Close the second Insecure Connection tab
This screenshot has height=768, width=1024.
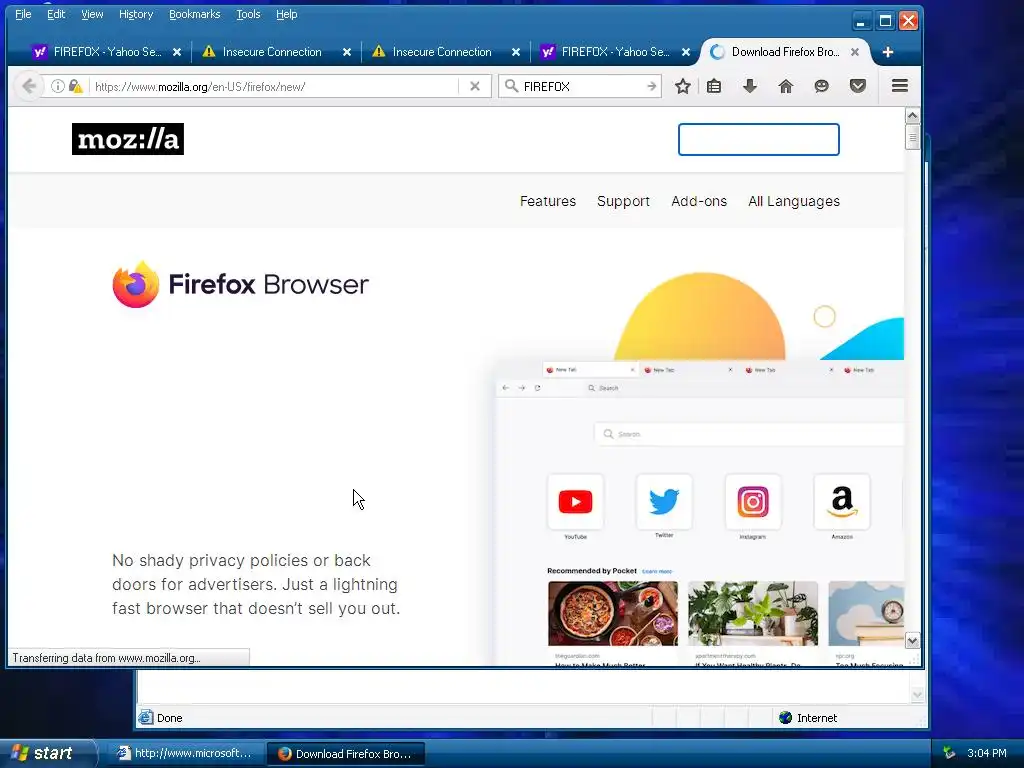pos(516,52)
